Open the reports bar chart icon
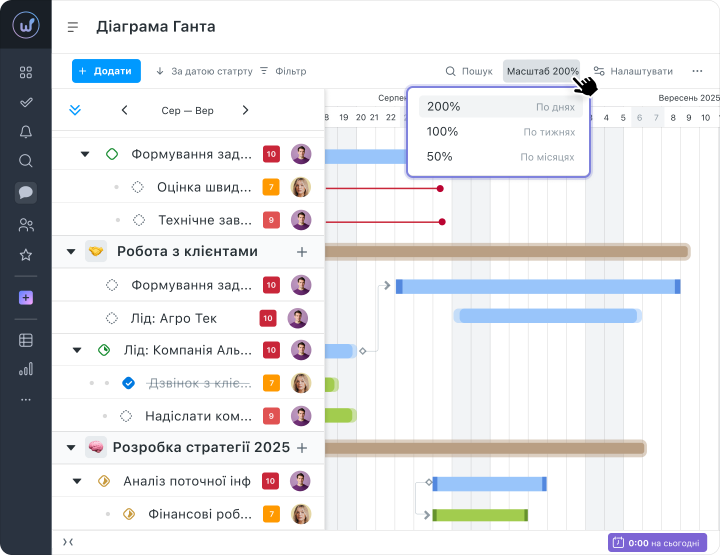Image resolution: width=720 pixels, height=555 pixels. [x=26, y=369]
